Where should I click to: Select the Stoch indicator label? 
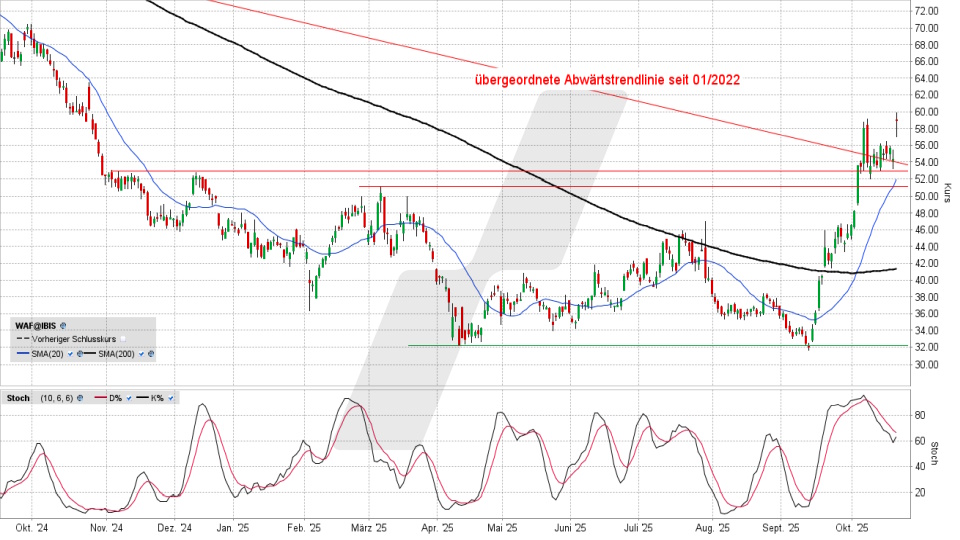tap(18, 398)
